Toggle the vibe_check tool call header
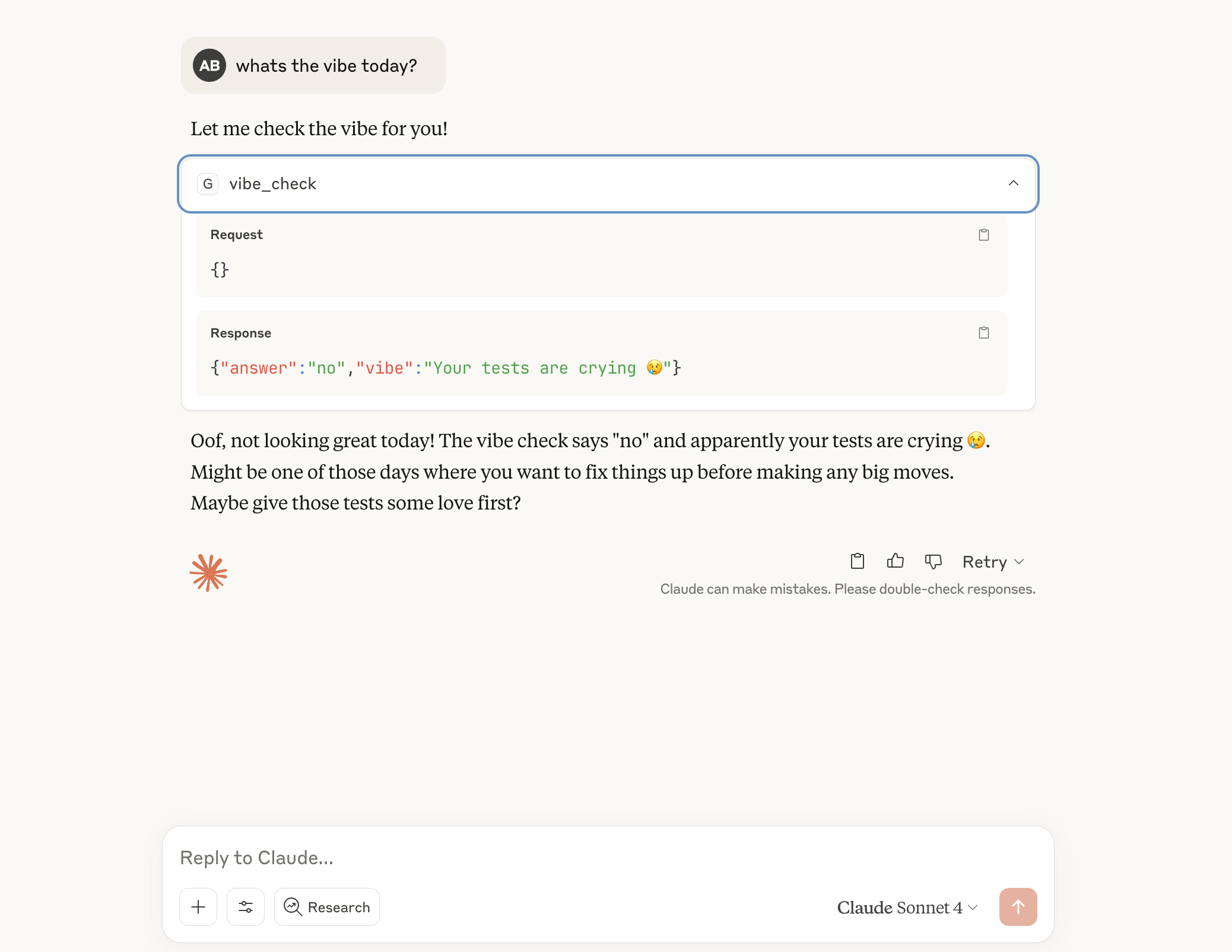Image resolution: width=1232 pixels, height=952 pixels. click(608, 184)
